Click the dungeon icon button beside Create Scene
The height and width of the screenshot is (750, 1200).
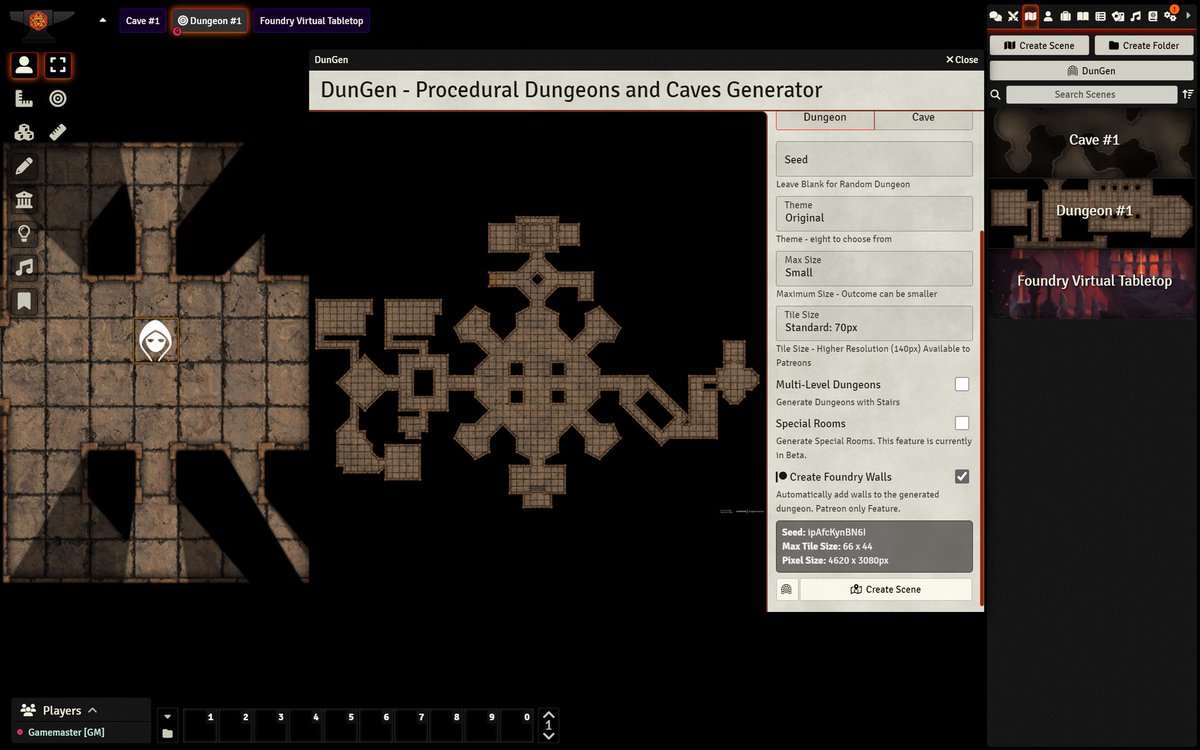(787, 589)
